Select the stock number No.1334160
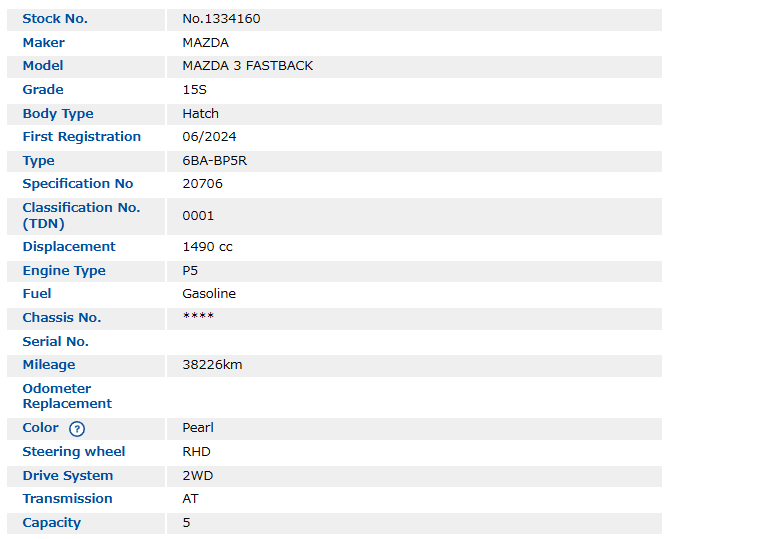The width and height of the screenshot is (764, 539). click(221, 19)
